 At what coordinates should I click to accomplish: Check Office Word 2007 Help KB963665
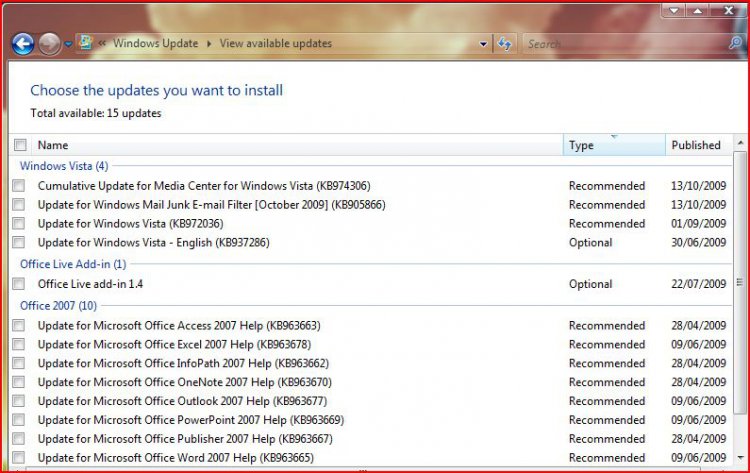19,458
